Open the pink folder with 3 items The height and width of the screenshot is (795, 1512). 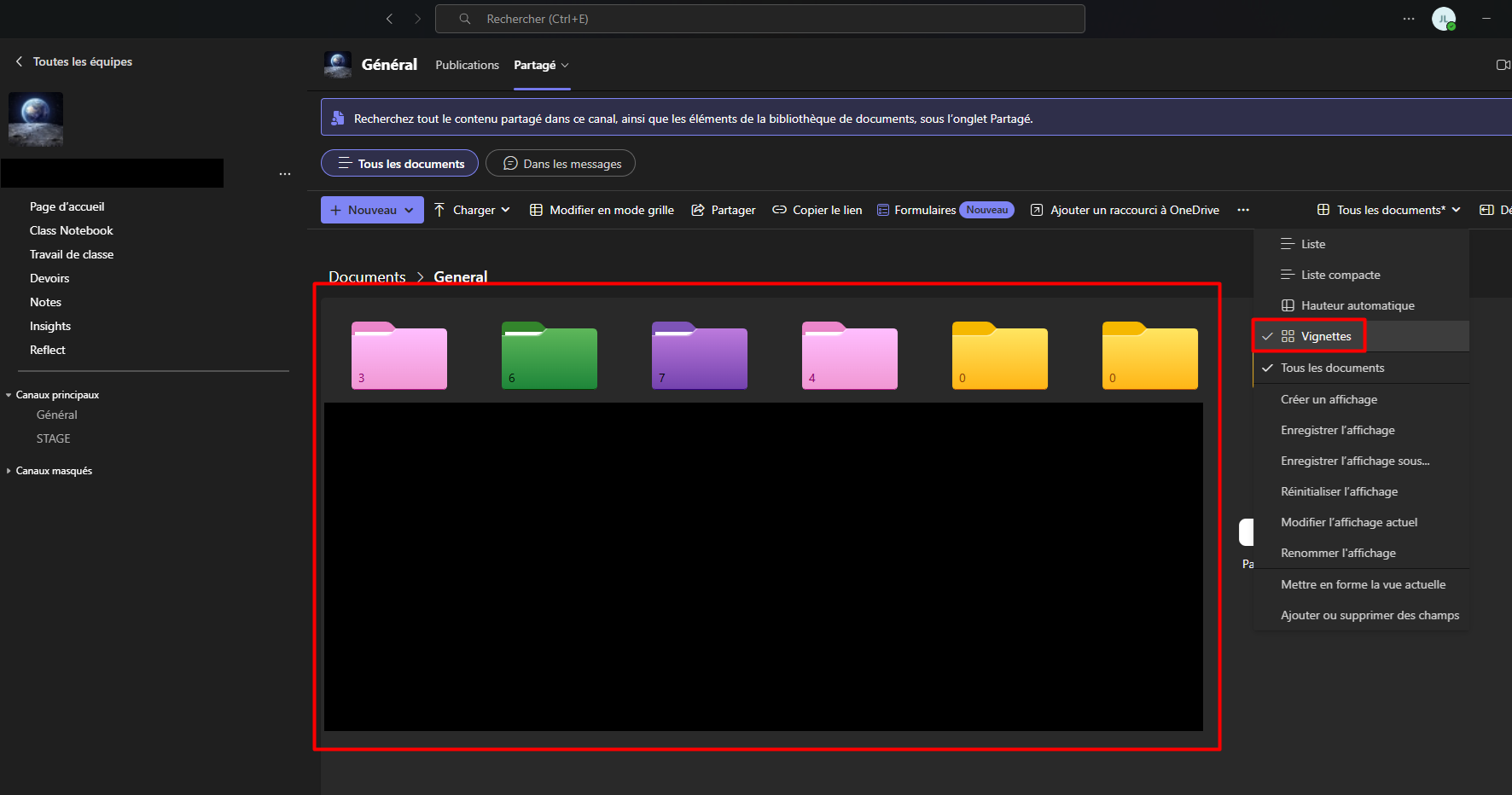point(399,356)
